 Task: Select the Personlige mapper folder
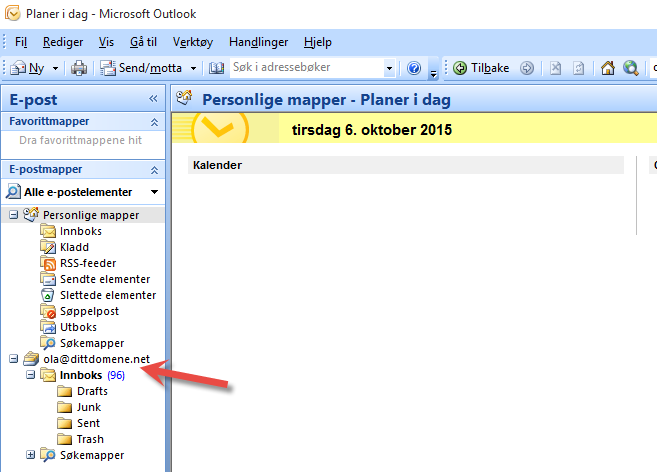coord(91,215)
